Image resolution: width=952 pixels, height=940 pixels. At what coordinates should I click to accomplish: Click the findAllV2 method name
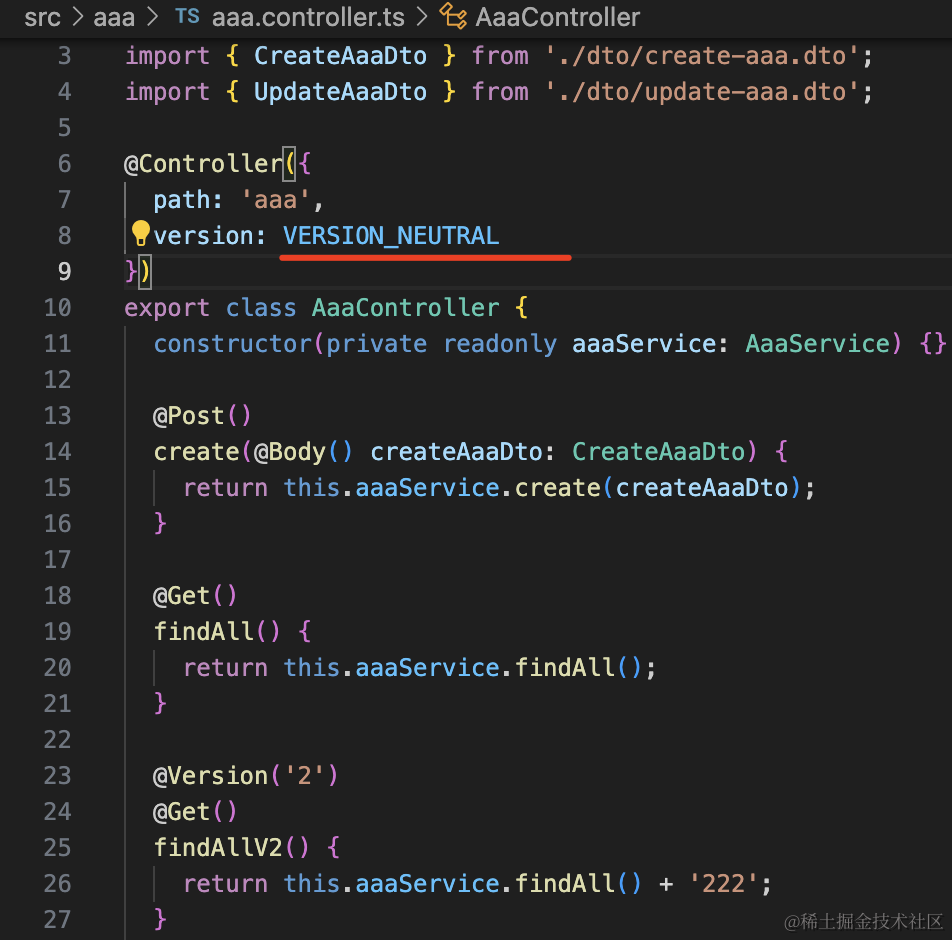click(217, 847)
